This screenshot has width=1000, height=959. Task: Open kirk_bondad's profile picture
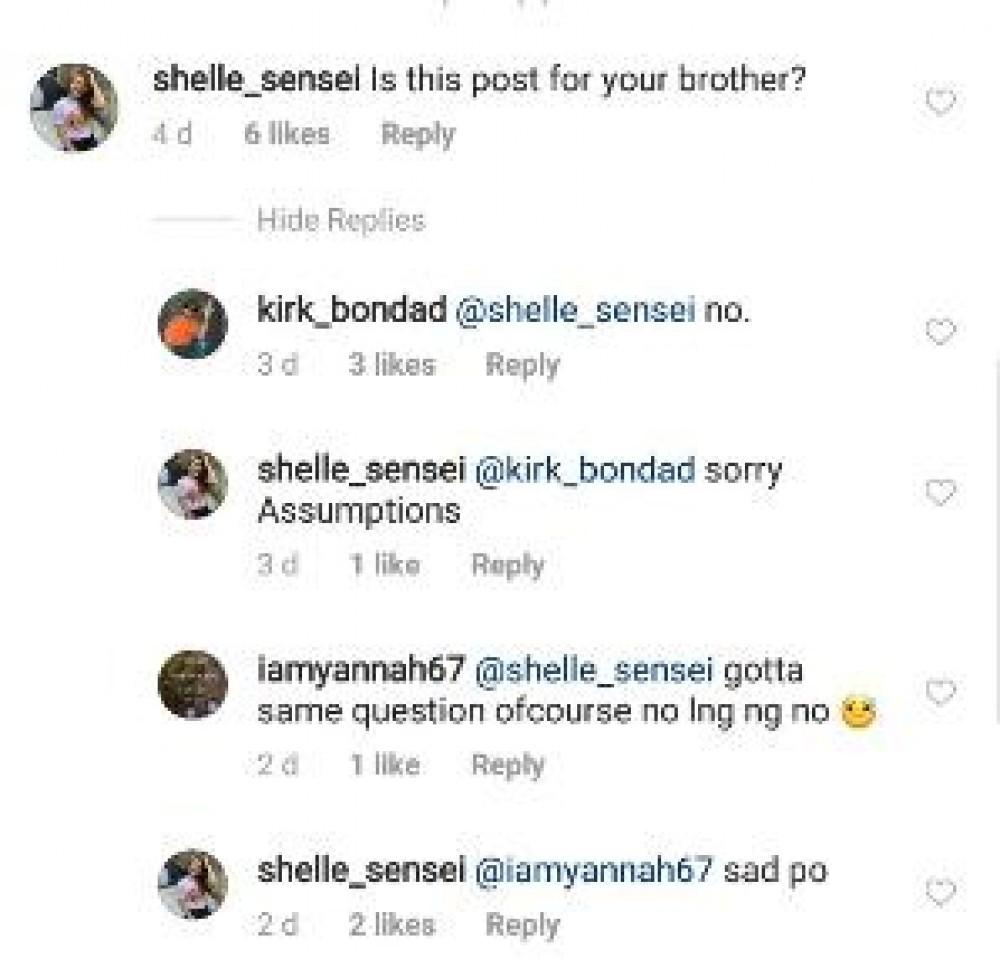click(x=193, y=324)
